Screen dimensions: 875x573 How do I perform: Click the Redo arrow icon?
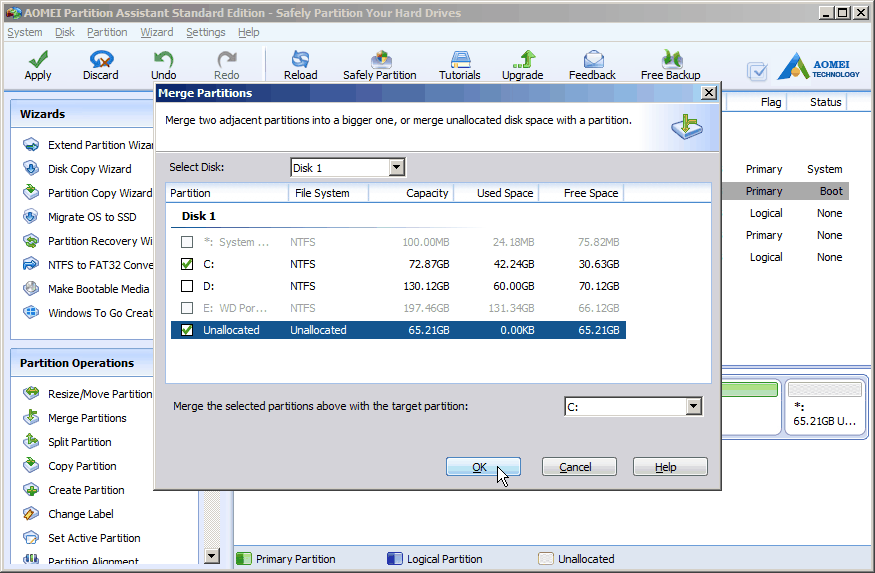pyautogui.click(x=227, y=59)
